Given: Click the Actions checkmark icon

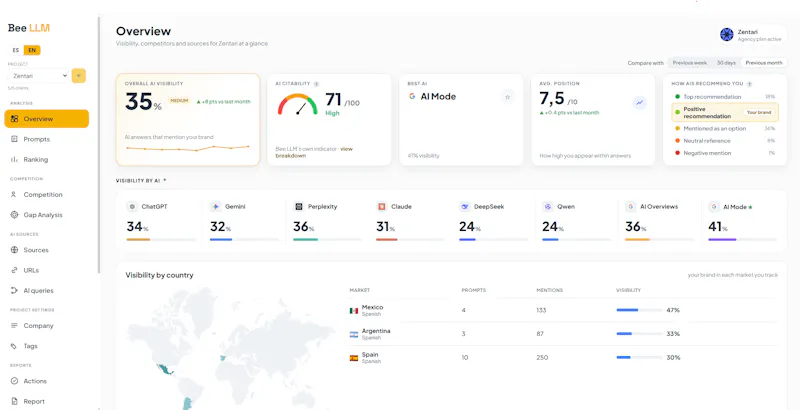Looking at the screenshot, I should click(14, 381).
